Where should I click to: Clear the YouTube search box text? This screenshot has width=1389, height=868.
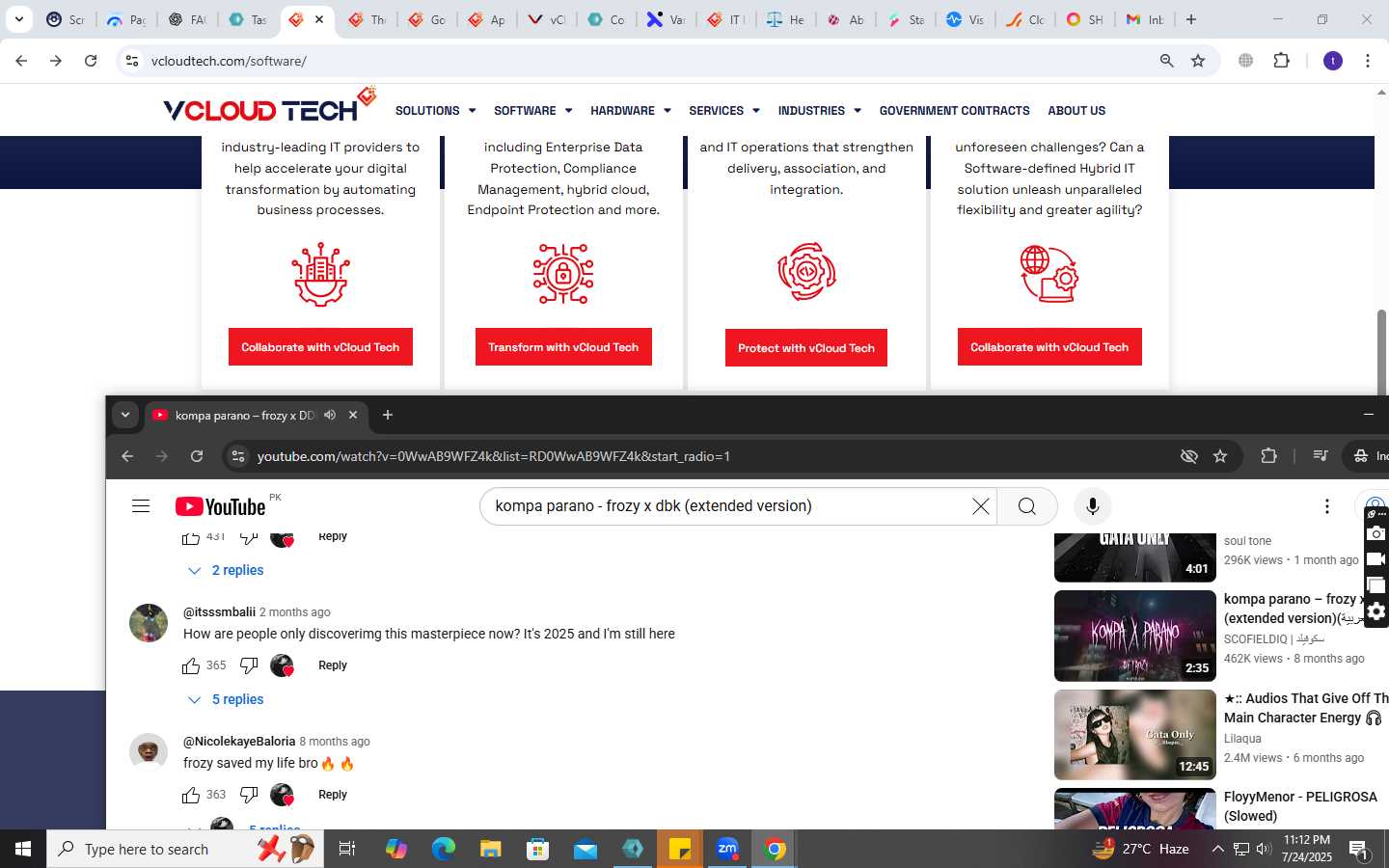pos(980,506)
